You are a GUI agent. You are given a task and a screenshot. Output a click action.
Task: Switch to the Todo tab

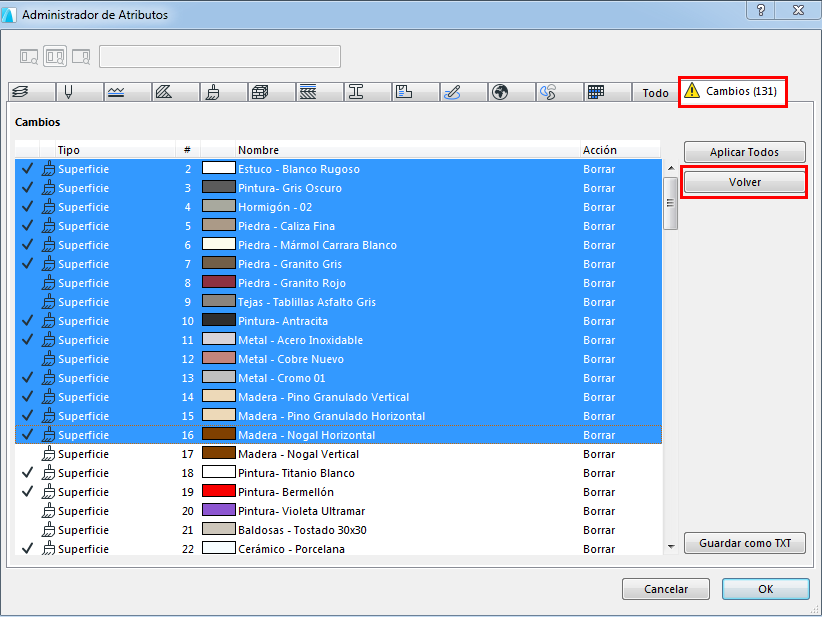click(x=655, y=93)
